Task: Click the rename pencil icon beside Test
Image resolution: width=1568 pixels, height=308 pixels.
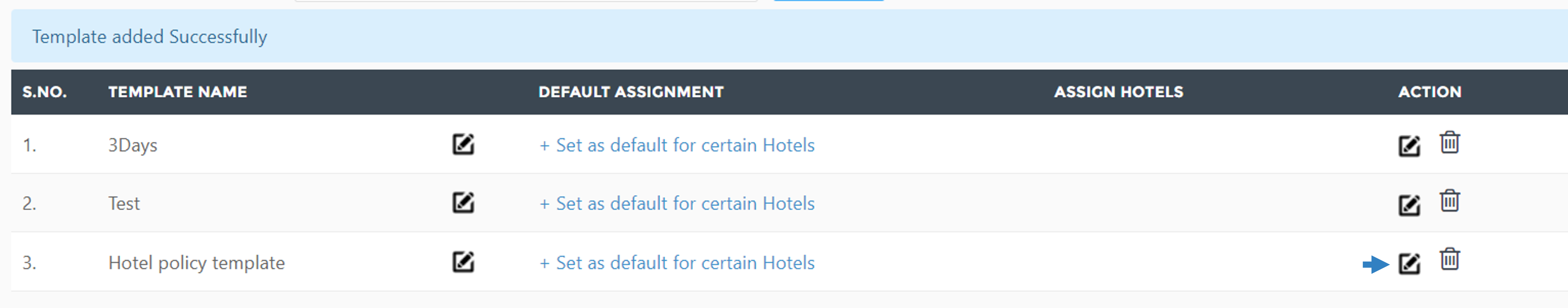Action: click(463, 203)
